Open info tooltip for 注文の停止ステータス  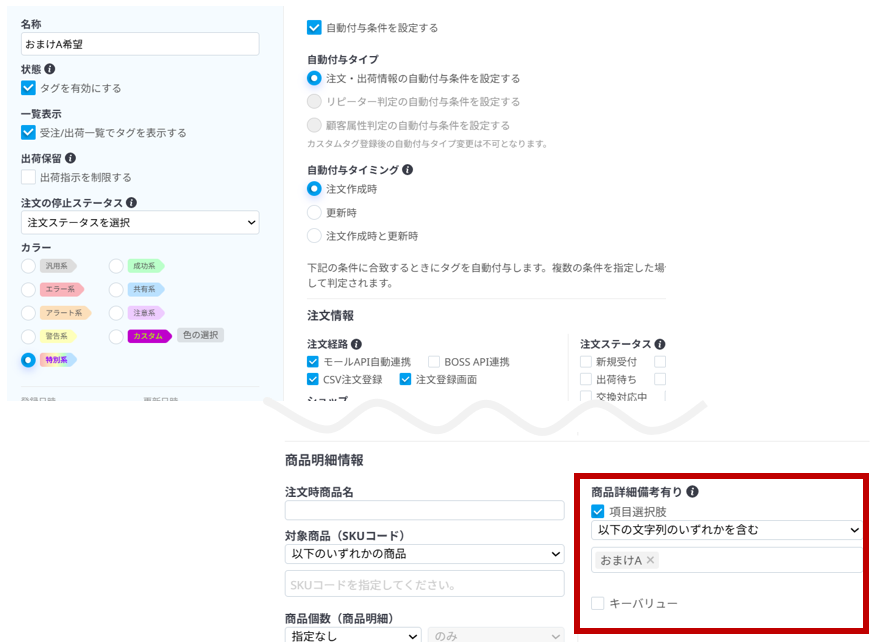click(131, 203)
